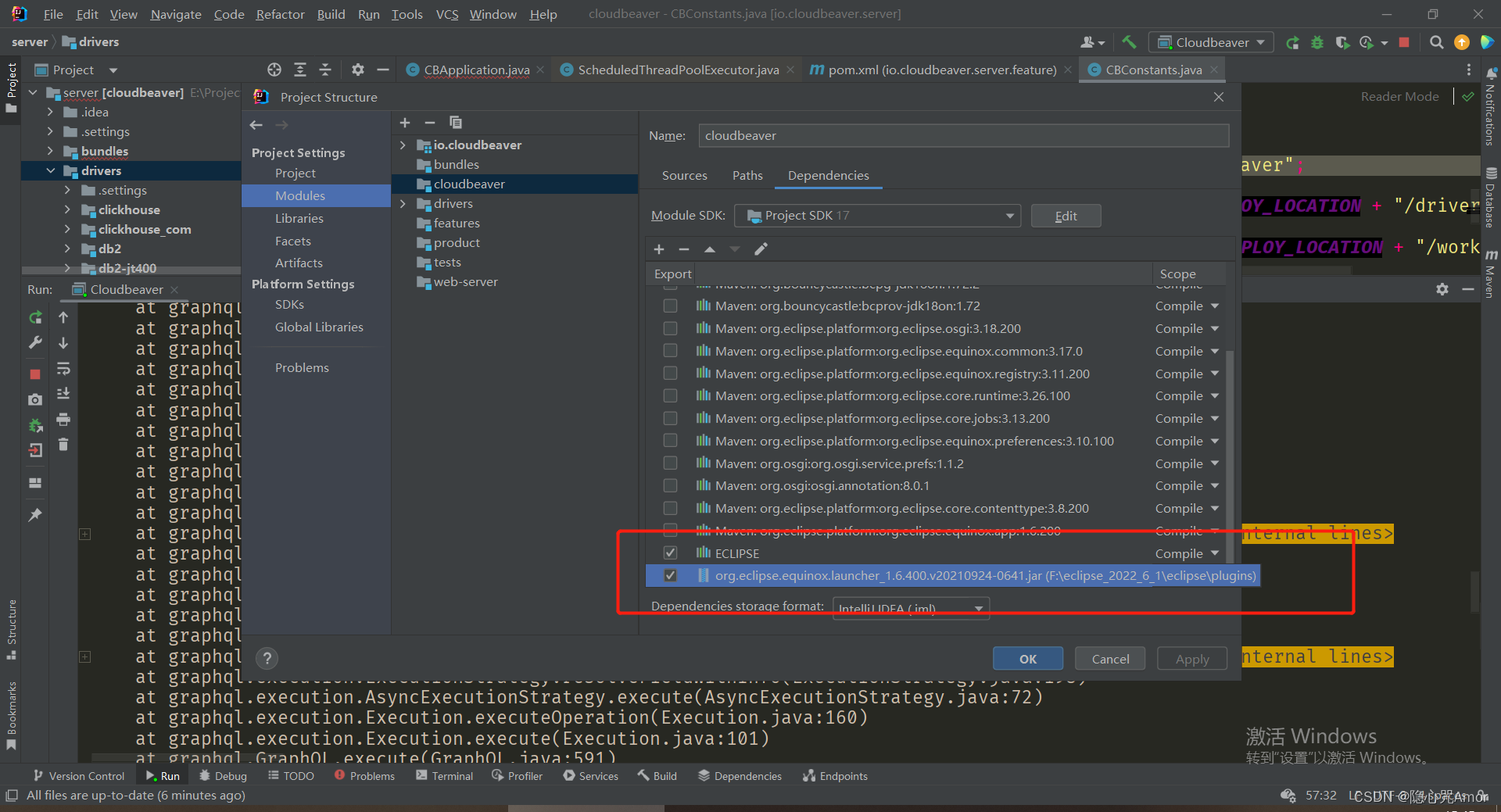The image size is (1501, 812).
Task: Open Search Everywhere magnifier icon
Action: point(1436,42)
